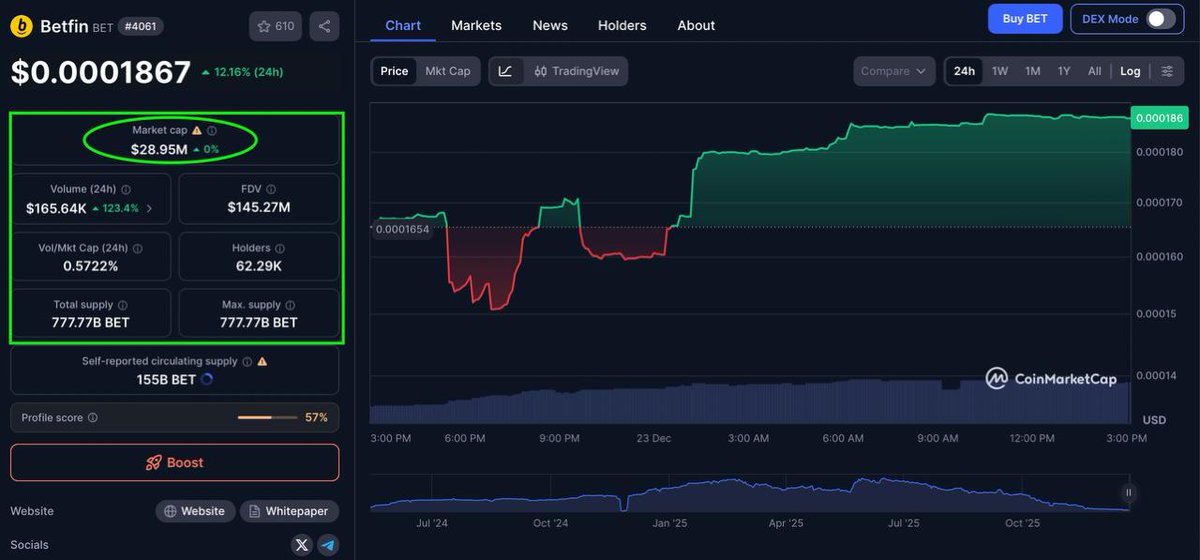This screenshot has width=1200, height=560.
Task: Select 24h time range
Action: [964, 71]
